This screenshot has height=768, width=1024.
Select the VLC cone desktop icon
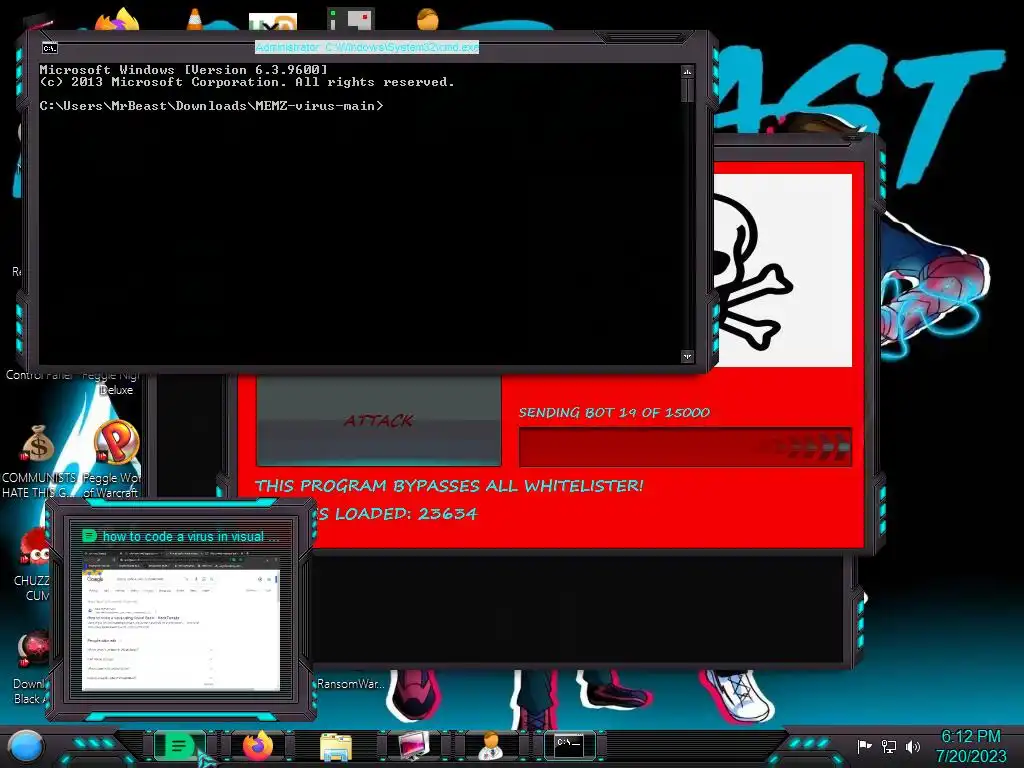(195, 20)
